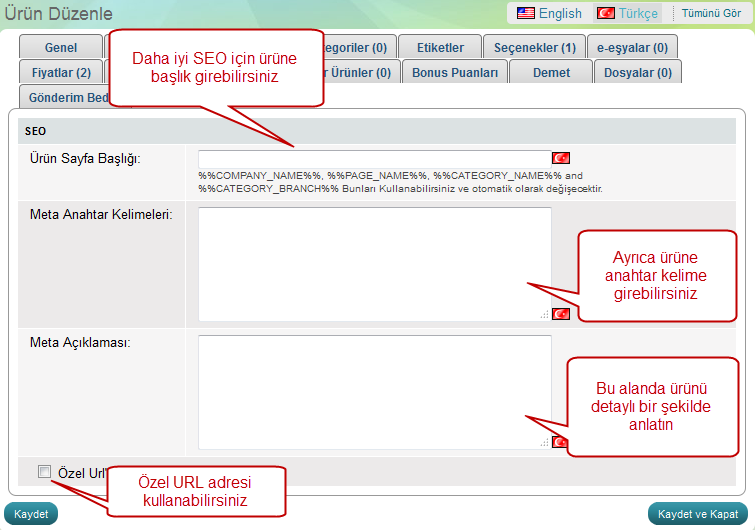Screen dimensions: 755x530
Task: Go to the Seçenekler (1) tab
Action: click(534, 47)
